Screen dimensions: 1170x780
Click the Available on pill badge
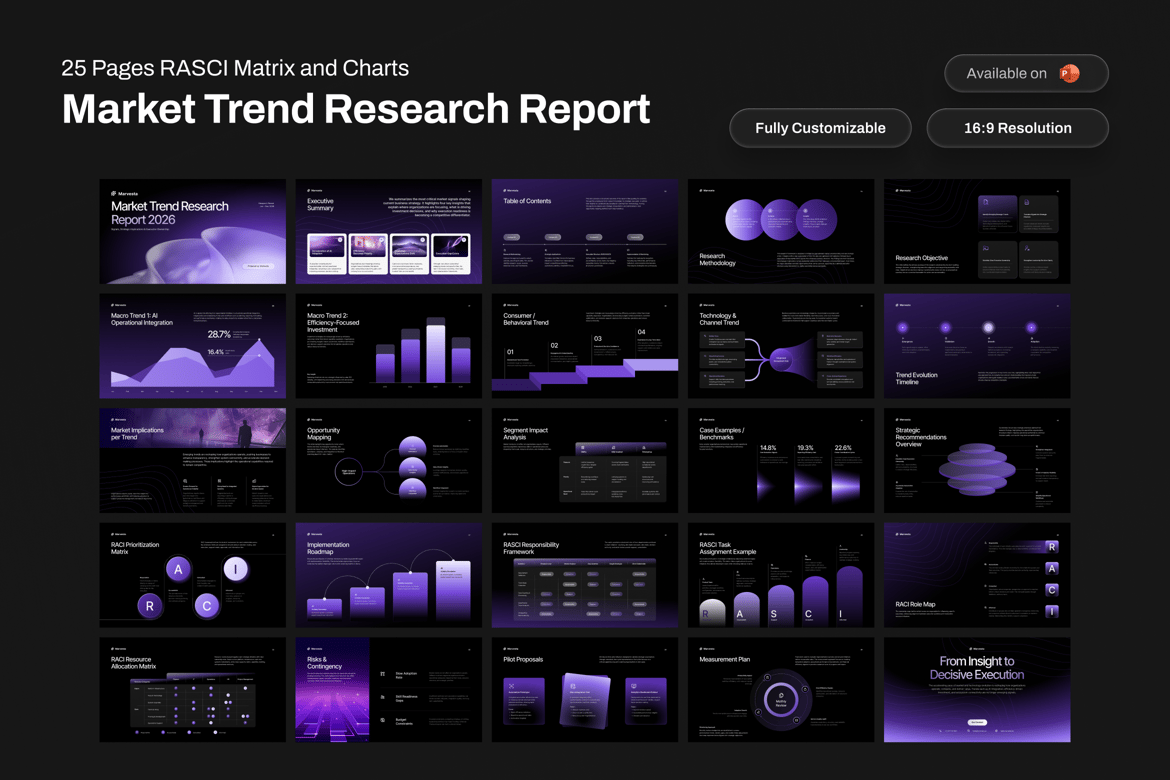click(1026, 73)
